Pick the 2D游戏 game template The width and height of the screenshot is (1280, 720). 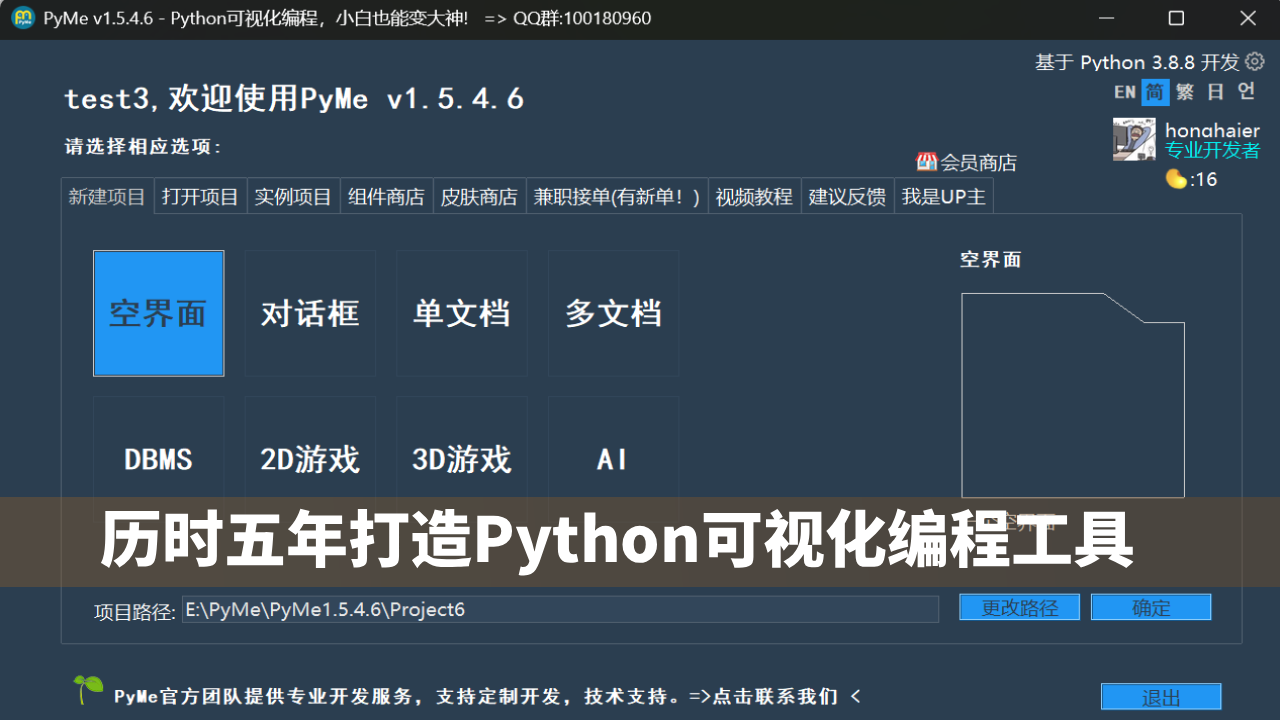(310, 460)
